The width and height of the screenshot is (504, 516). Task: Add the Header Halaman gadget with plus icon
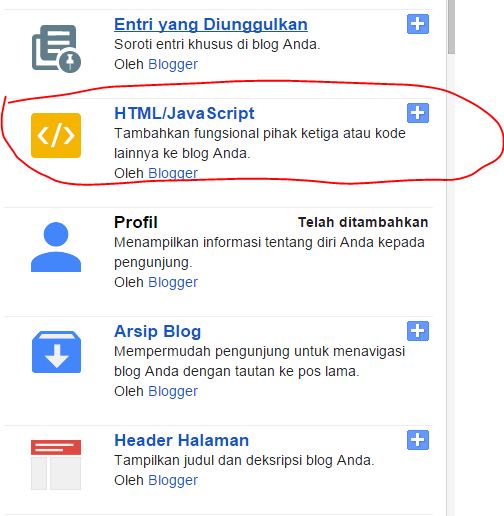(418, 440)
